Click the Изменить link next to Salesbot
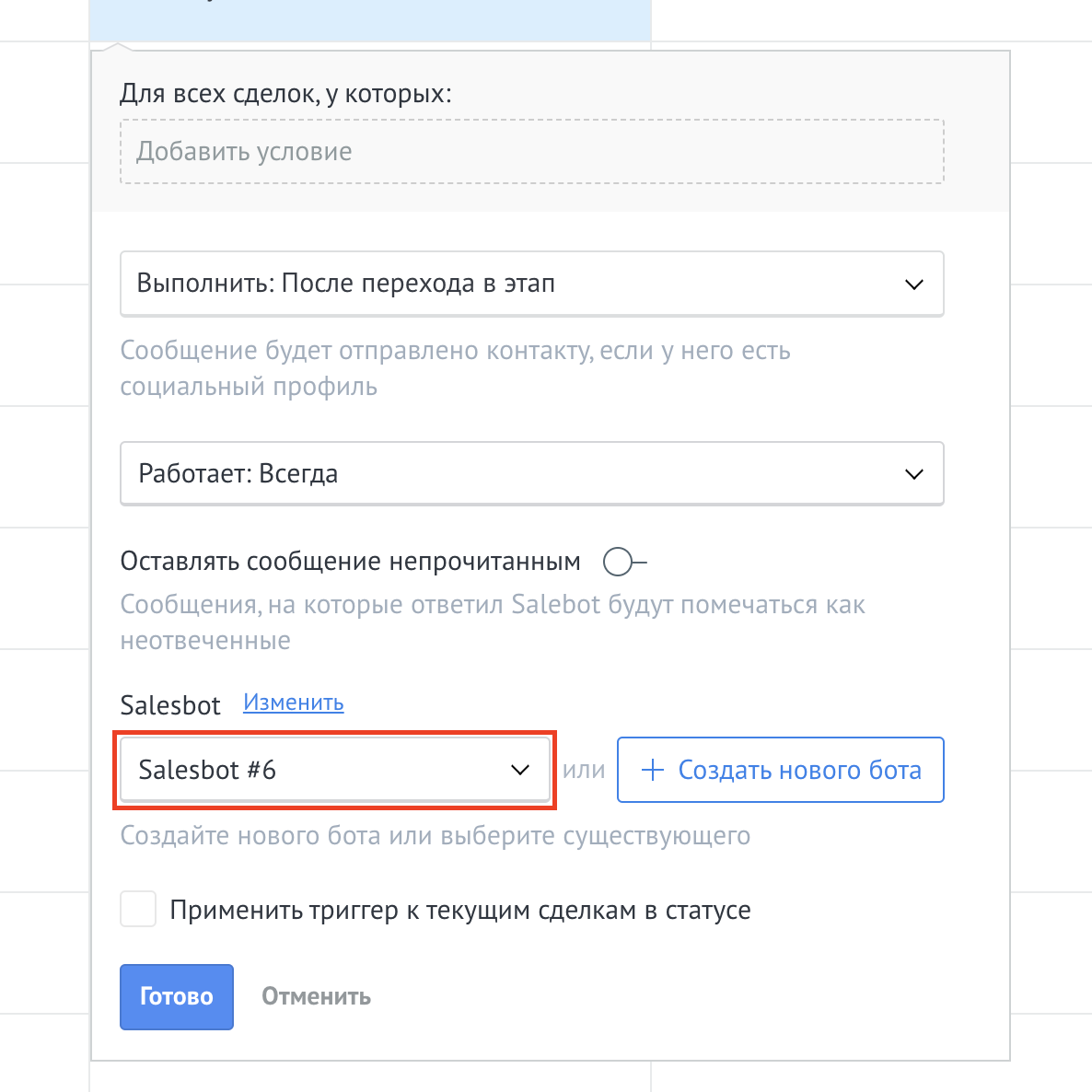Screen dimensions: 1092x1092 293,703
